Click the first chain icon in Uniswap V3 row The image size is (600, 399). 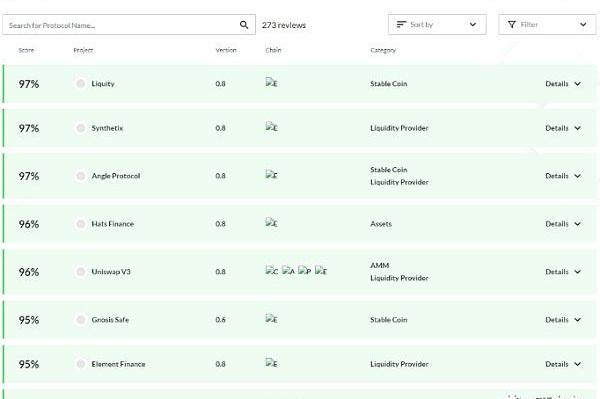tap(272, 271)
